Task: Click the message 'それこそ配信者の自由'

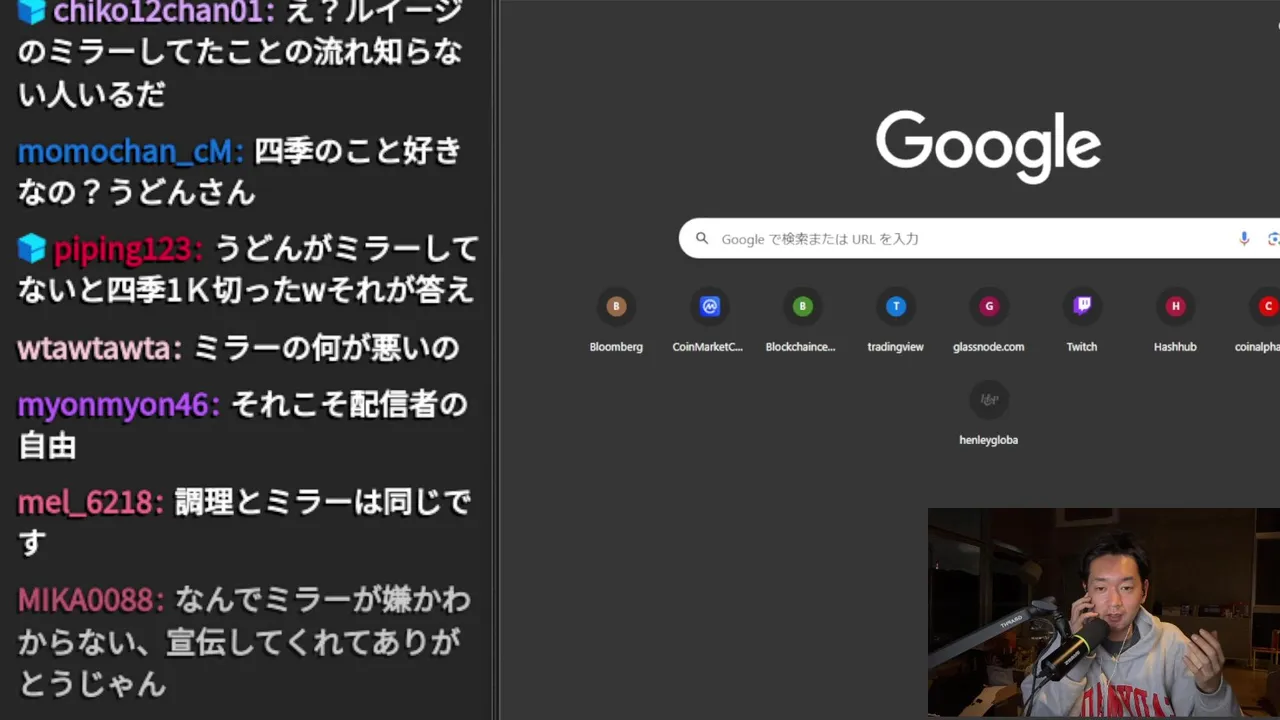Action: (x=243, y=425)
